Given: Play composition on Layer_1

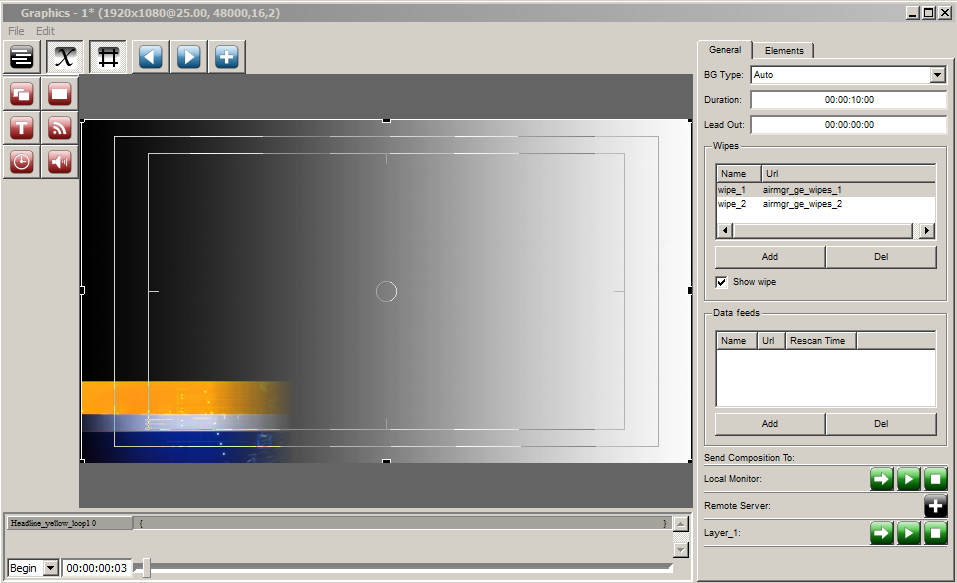Looking at the screenshot, I should pyautogui.click(x=908, y=533).
